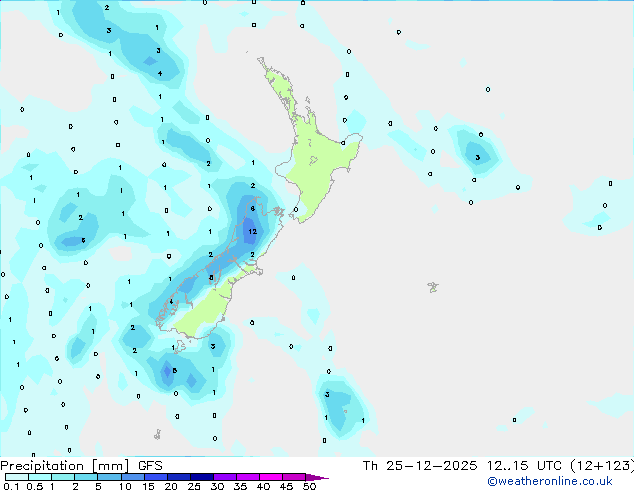This screenshot has height=490, width=634.
Task: Click the '12' precipitation value on map
Action: (x=253, y=232)
